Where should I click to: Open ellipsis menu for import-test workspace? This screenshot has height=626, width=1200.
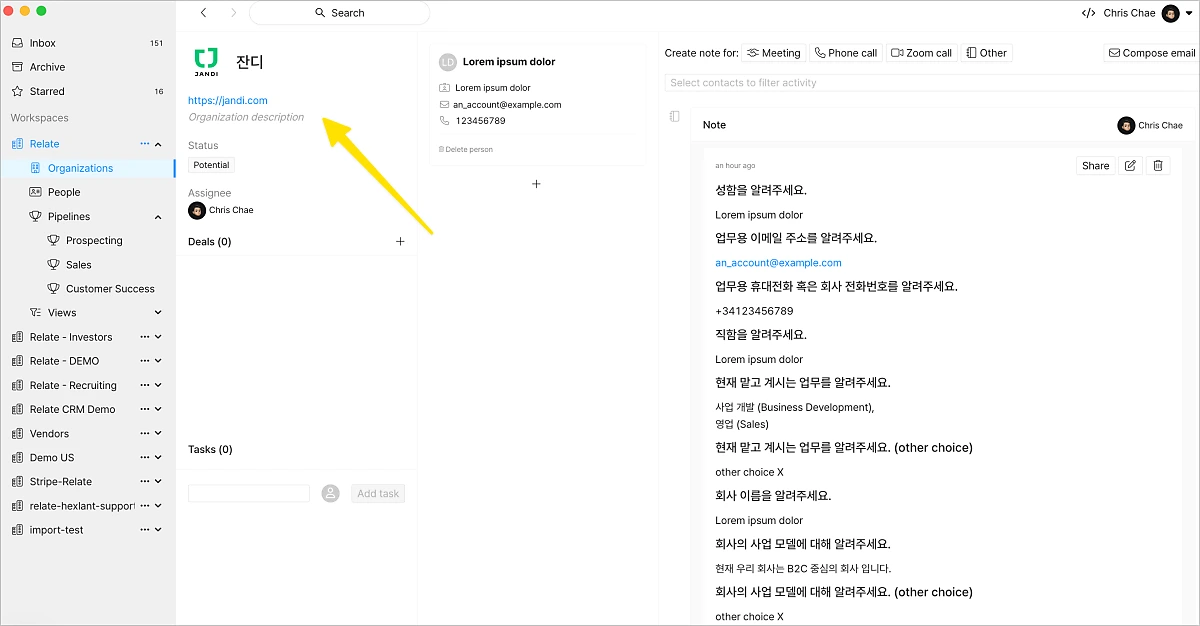[145, 530]
